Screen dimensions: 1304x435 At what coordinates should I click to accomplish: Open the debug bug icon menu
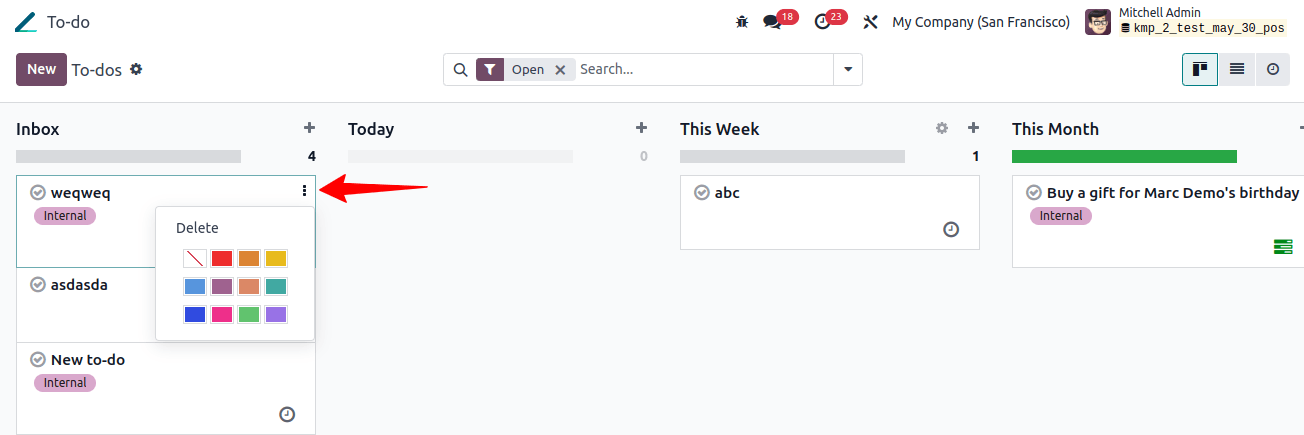pyautogui.click(x=741, y=21)
